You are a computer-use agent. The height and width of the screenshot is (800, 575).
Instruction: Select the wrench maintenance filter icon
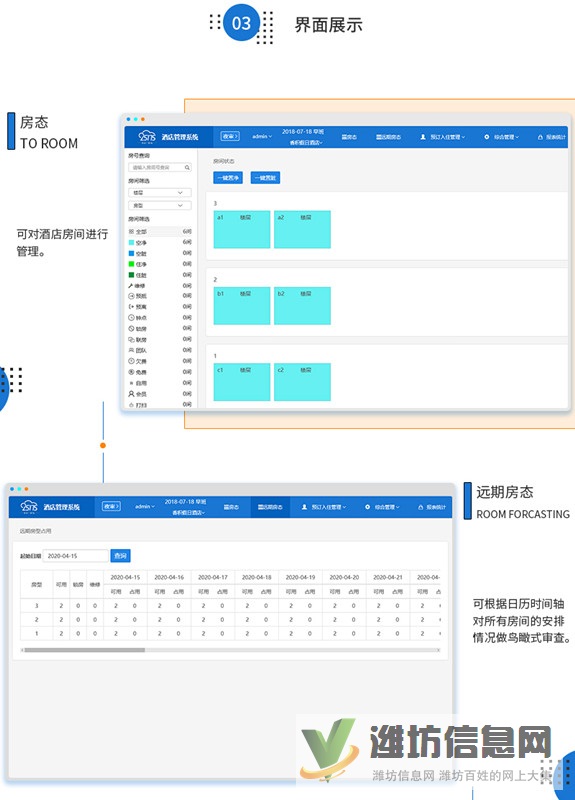(x=131, y=286)
